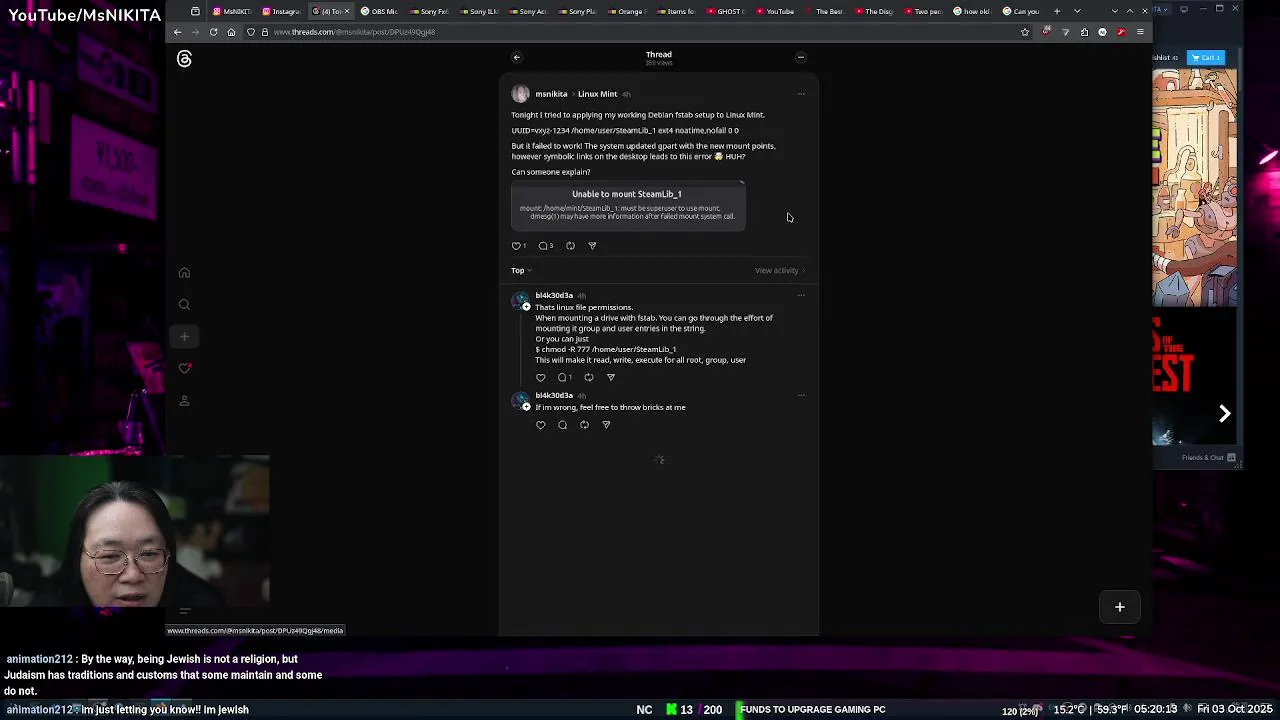Click the browser address bar
This screenshot has width=1280, height=720.
coord(640,32)
